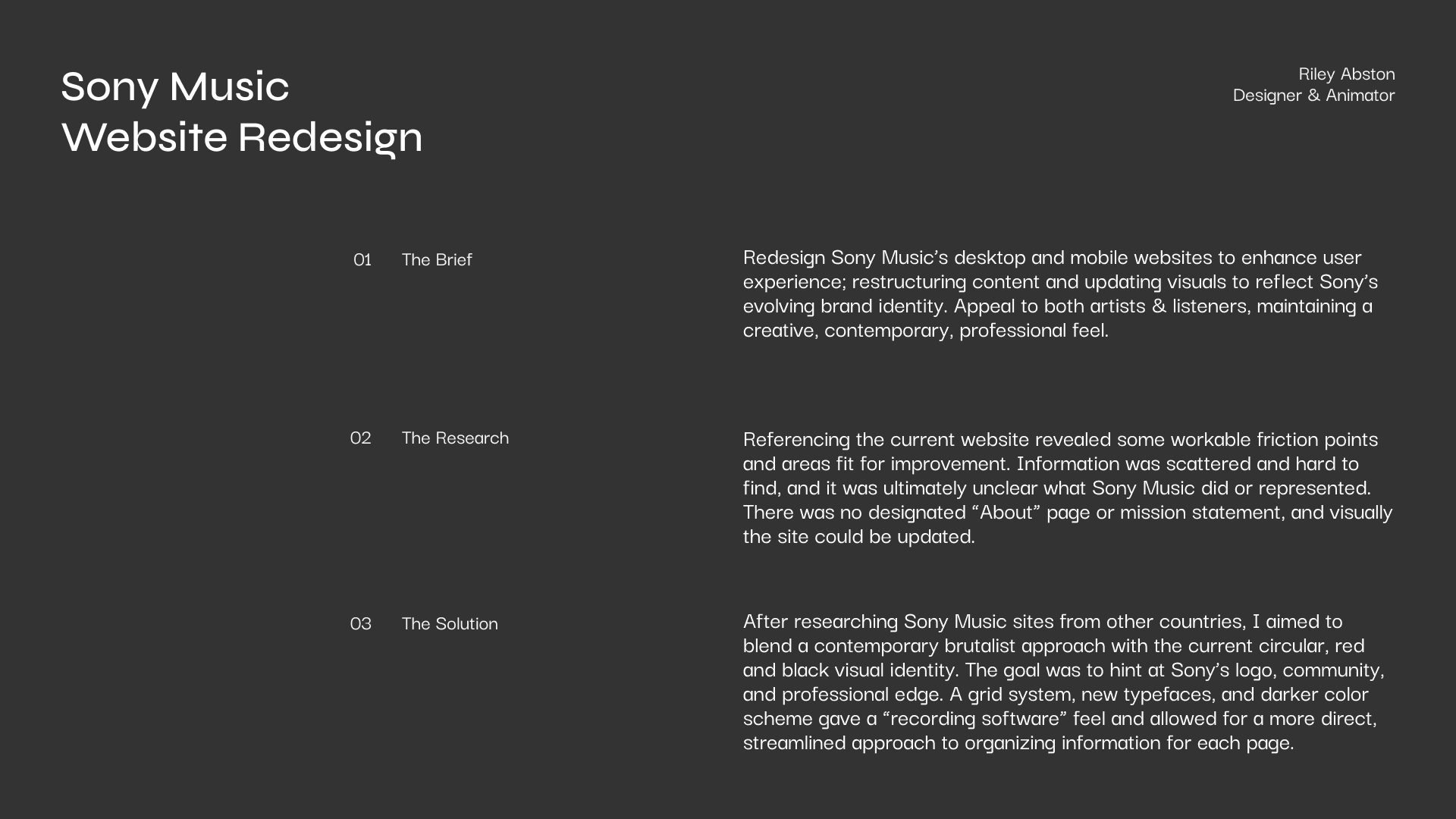Click the phrase "creative, contemporary, professional feel"
Image resolution: width=1456 pixels, height=819 pixels.
point(925,330)
